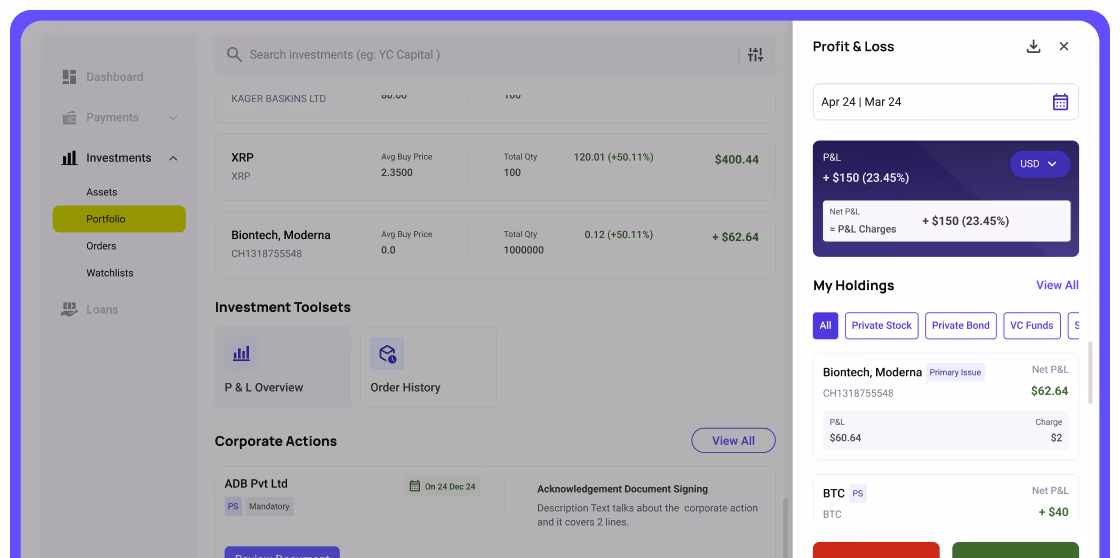
Task: Go to Assets in sidebar
Action: coord(101,192)
